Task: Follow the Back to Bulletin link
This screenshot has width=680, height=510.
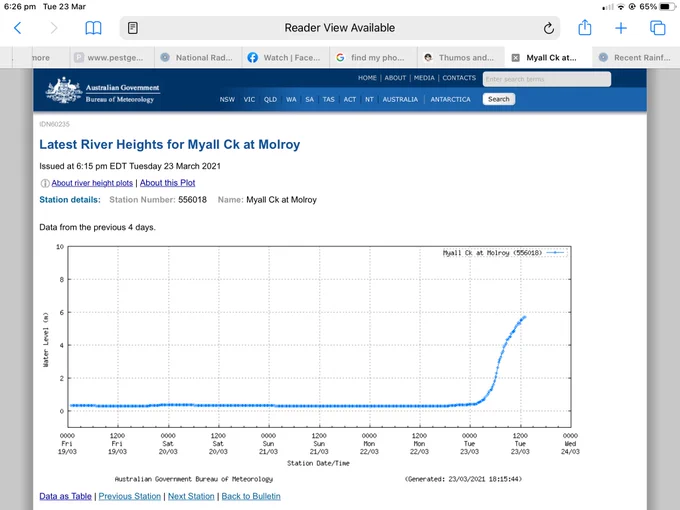Action: pyautogui.click(x=251, y=496)
